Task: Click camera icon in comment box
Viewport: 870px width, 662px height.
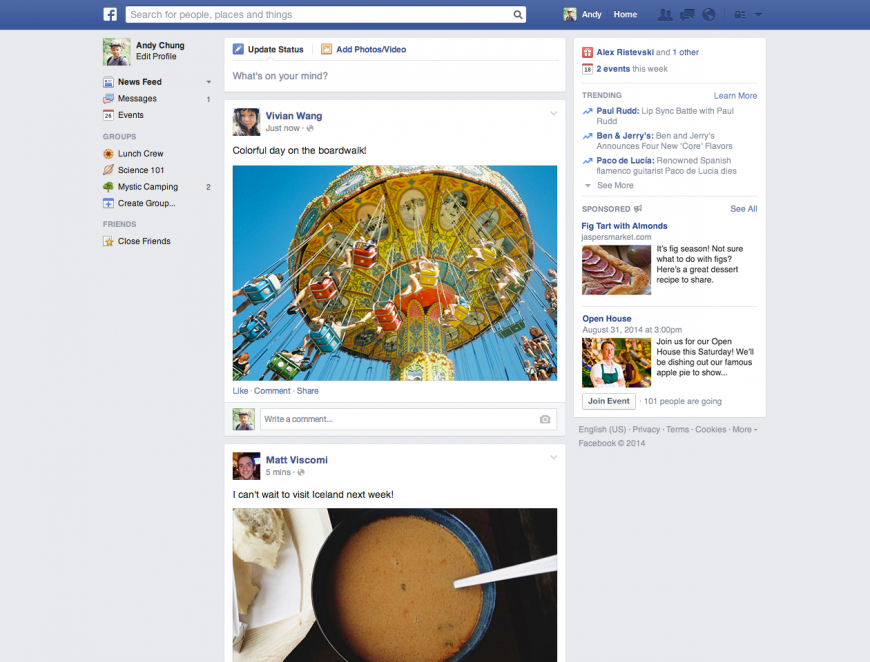Action: (x=545, y=420)
